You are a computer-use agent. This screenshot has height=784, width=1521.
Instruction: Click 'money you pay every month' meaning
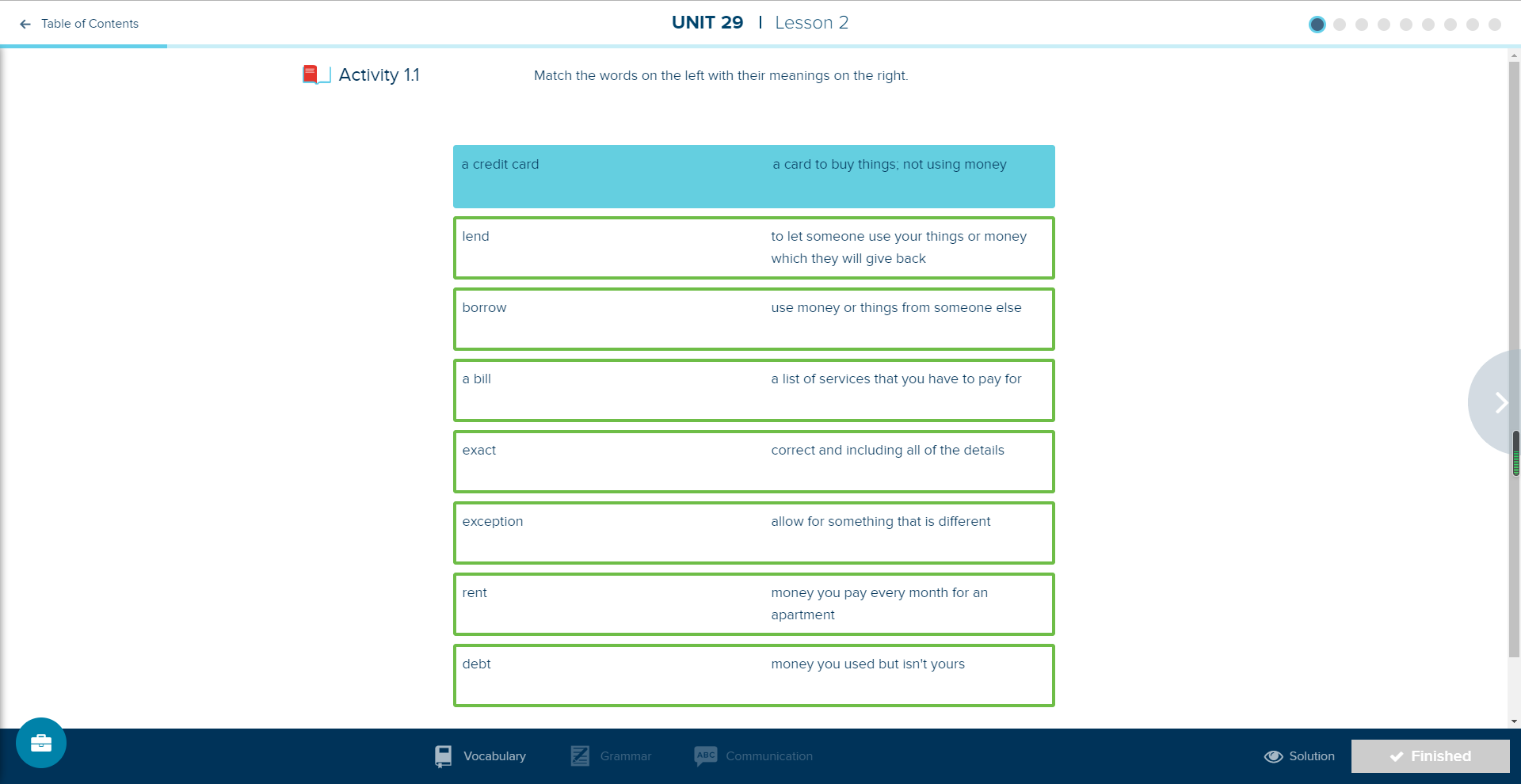point(879,603)
